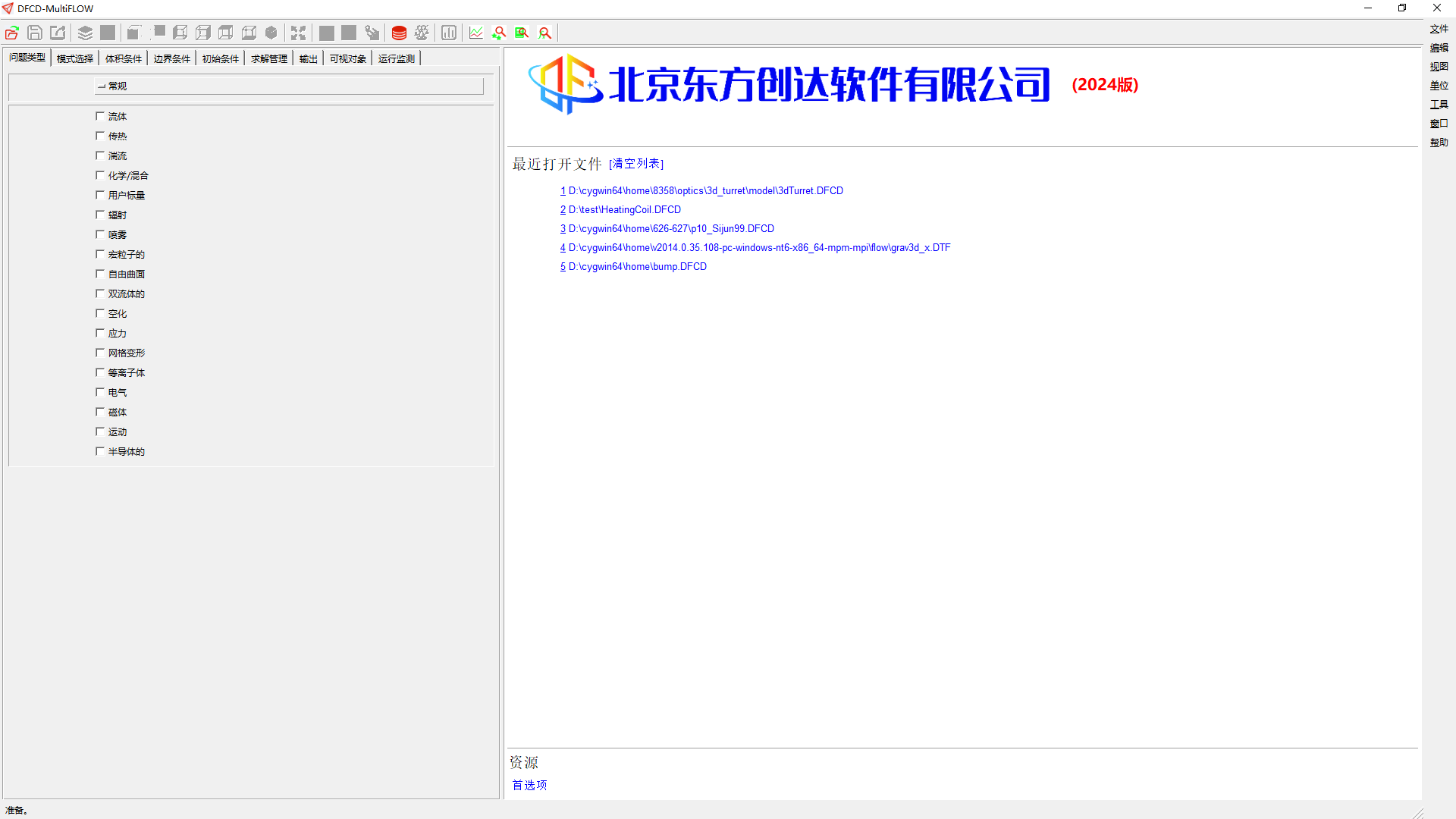Open the 工具 menu
This screenshot has width=1456, height=819.
click(x=1439, y=105)
